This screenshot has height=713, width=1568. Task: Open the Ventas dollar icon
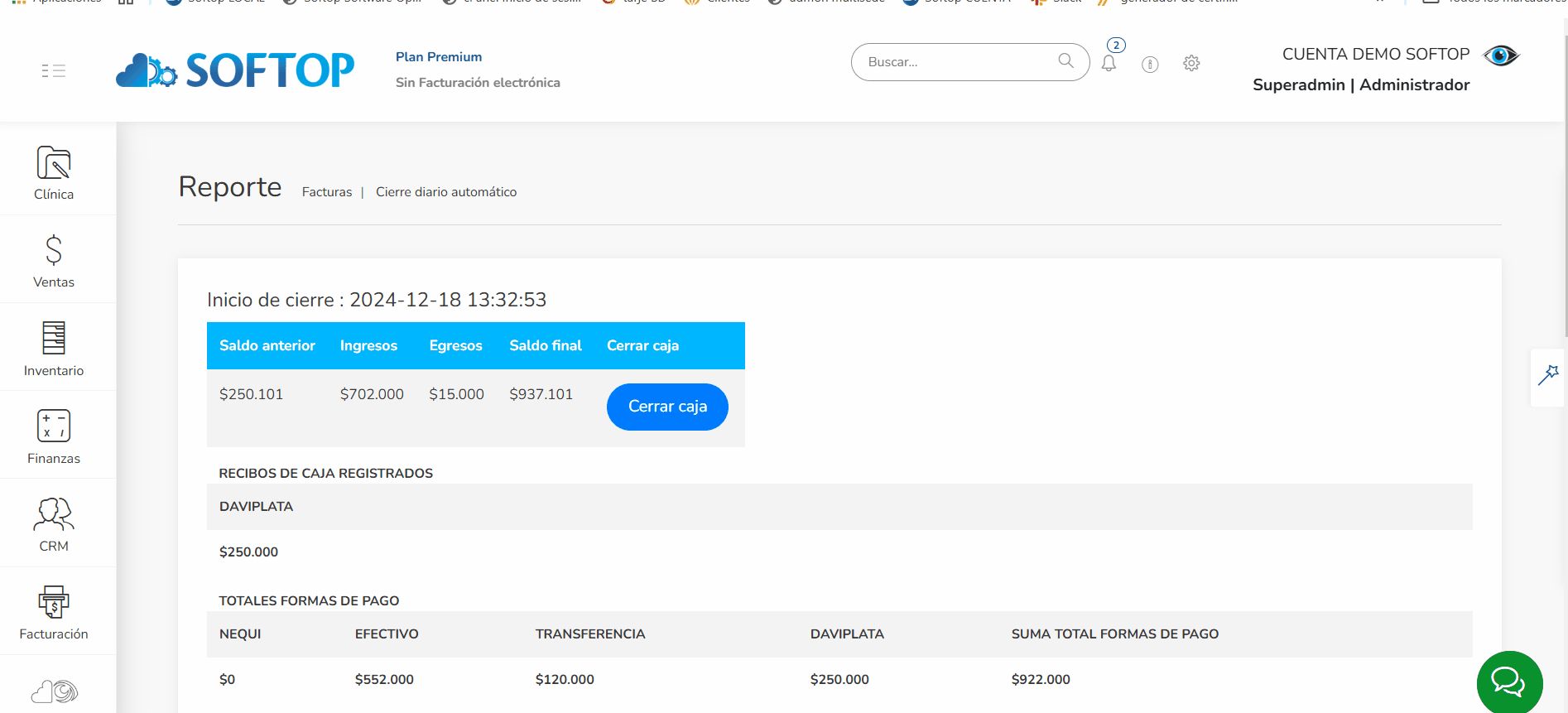tap(54, 249)
